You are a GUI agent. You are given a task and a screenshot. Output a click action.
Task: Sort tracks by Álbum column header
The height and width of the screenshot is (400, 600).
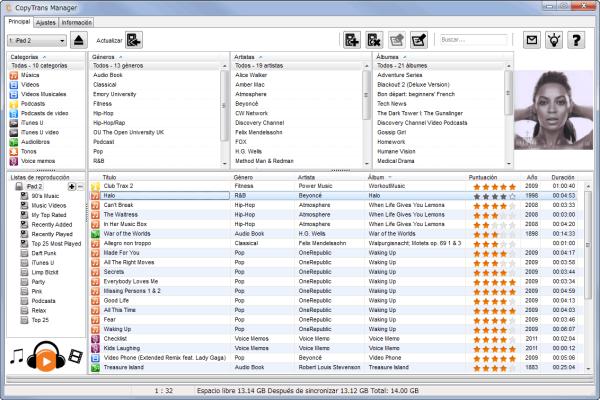[376, 177]
